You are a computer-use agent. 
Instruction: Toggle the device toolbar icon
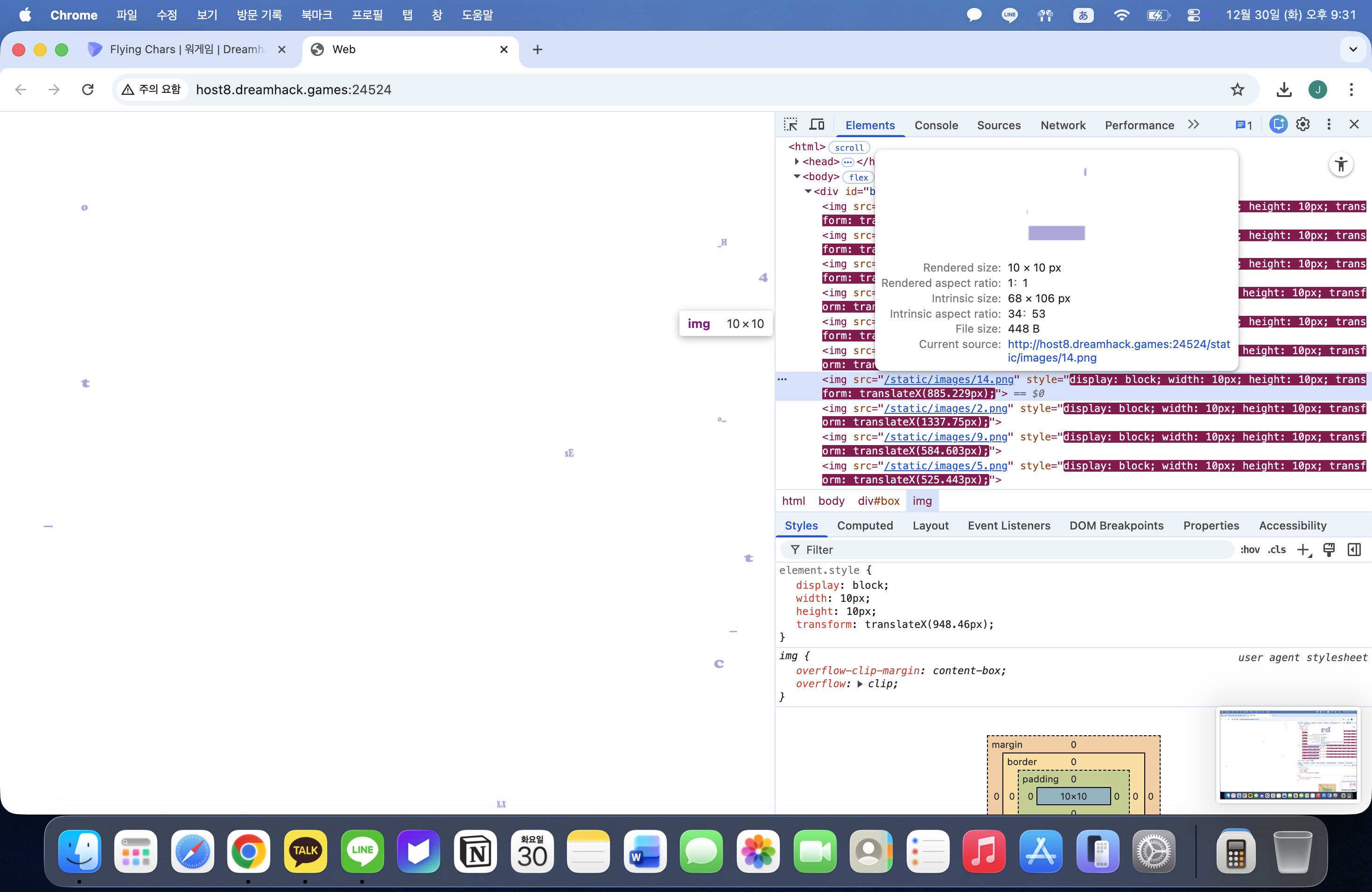[817, 125]
